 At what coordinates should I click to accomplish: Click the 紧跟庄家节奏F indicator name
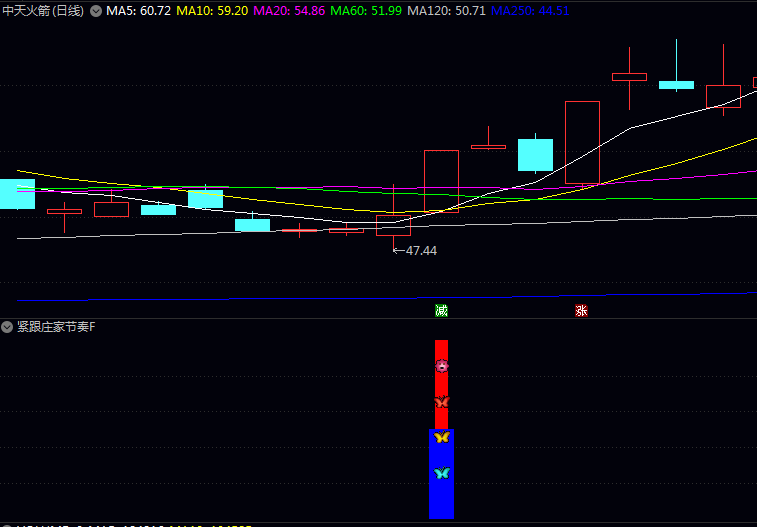(x=56, y=327)
